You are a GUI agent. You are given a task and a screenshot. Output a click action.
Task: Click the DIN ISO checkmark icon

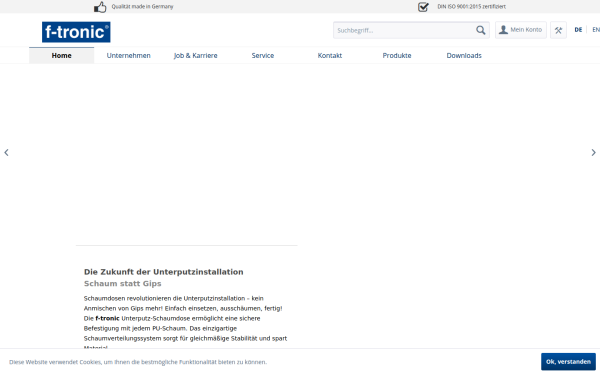[423, 7]
